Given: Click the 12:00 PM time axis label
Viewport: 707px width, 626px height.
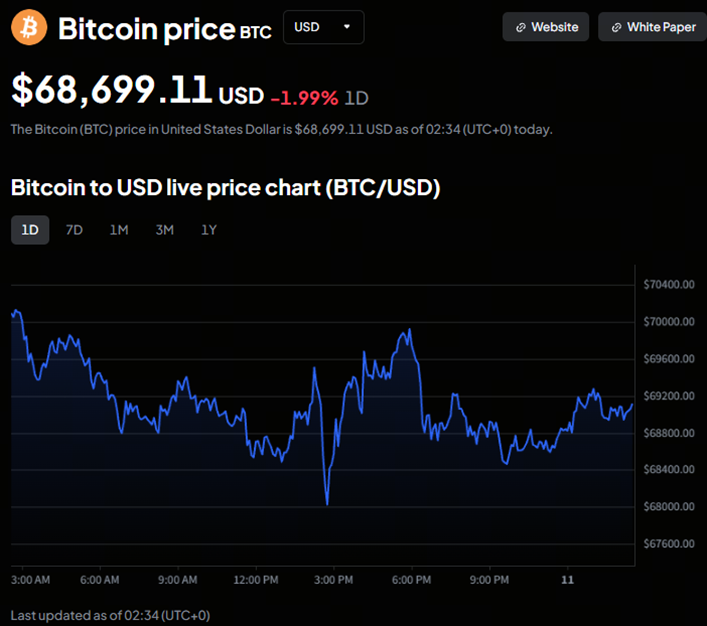Looking at the screenshot, I should [256, 579].
